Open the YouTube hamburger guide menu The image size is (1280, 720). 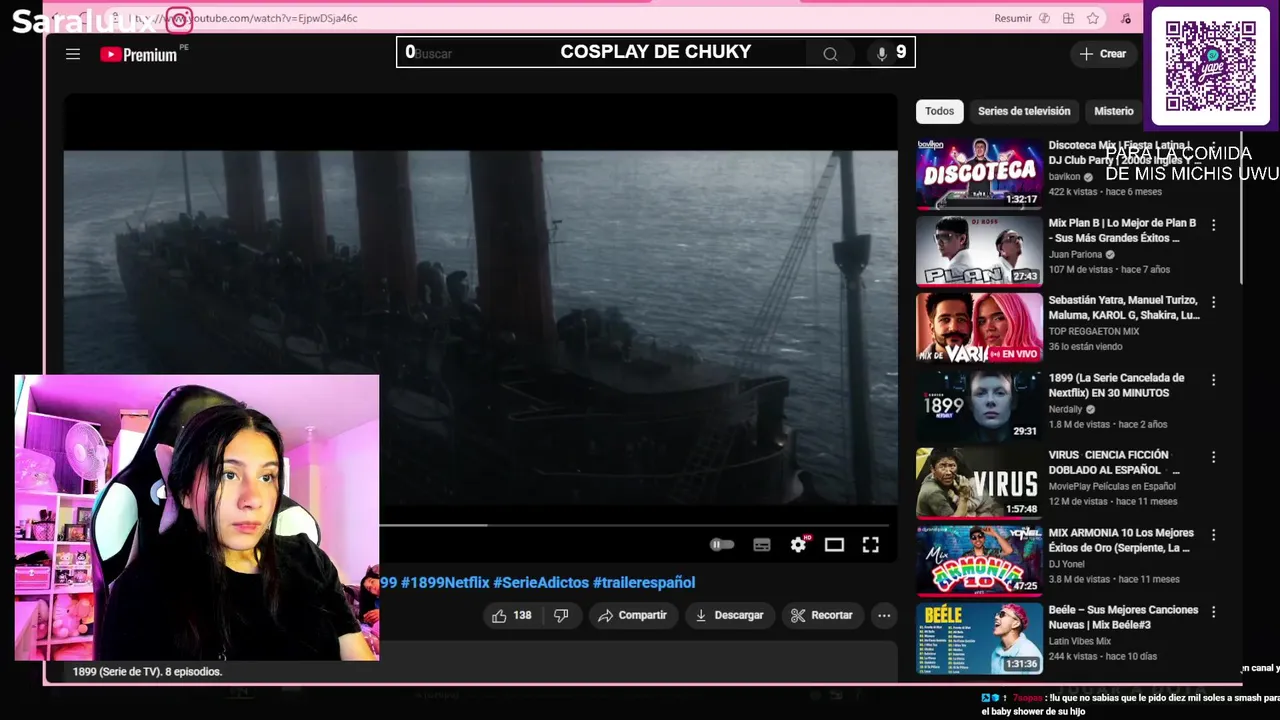pyautogui.click(x=73, y=54)
